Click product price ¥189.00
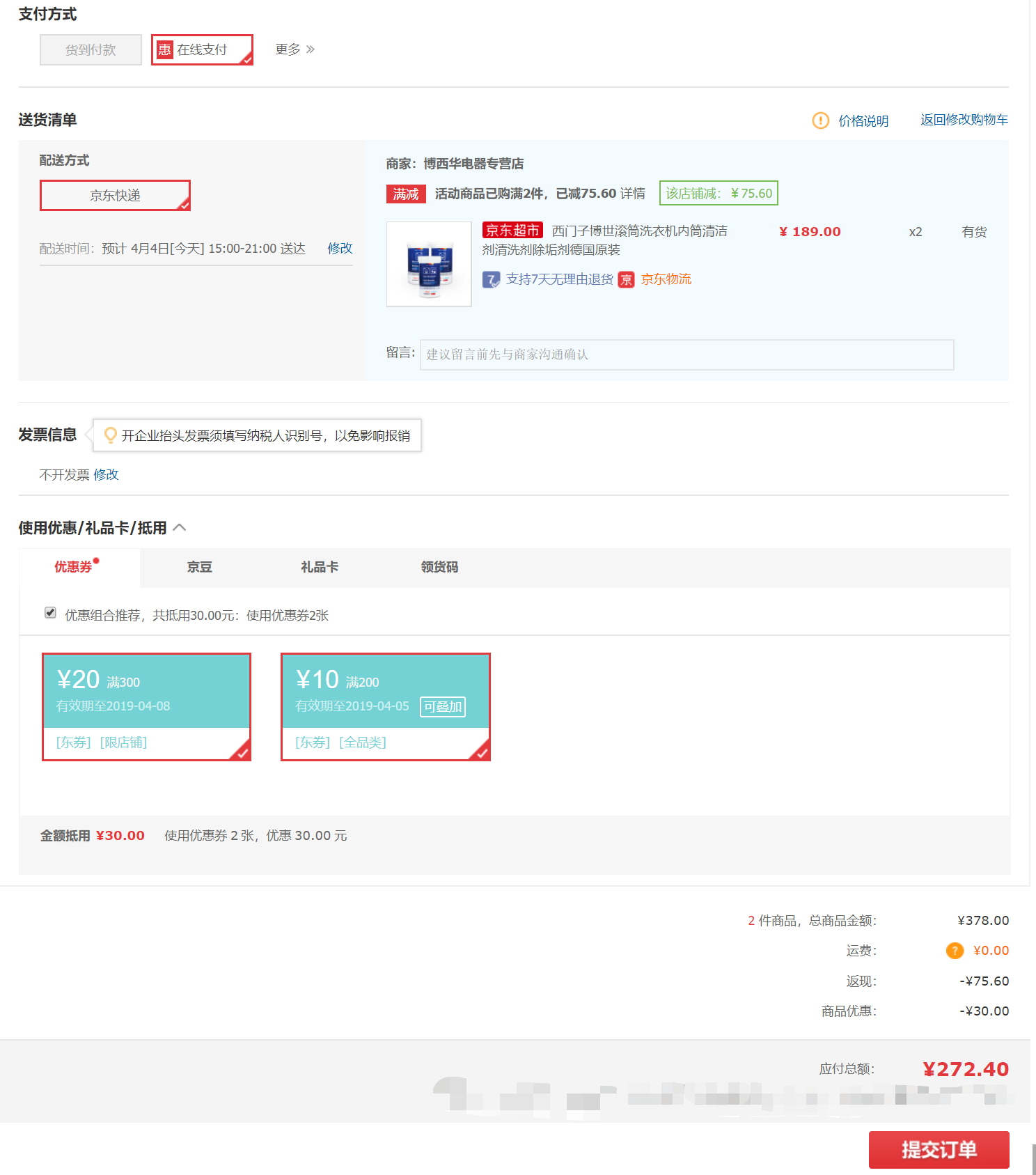The height and width of the screenshot is (1175, 1036). click(x=810, y=232)
